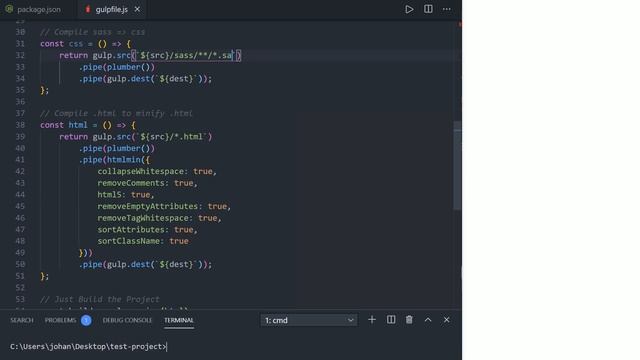640x360 pixels.
Task: Click the 'sortClassName: true' line
Action: click(x=143, y=241)
